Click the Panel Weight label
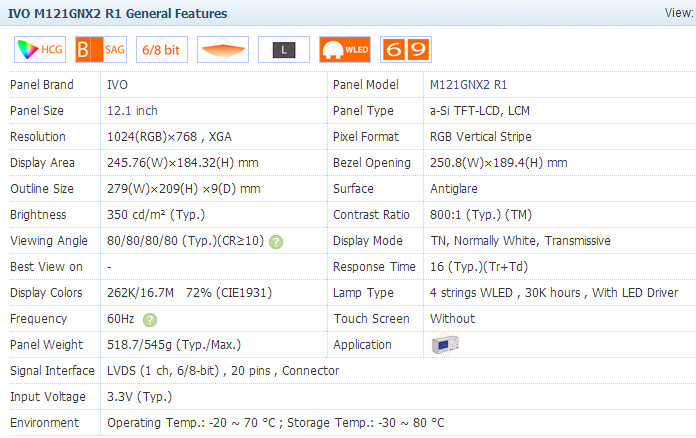 tap(47, 345)
